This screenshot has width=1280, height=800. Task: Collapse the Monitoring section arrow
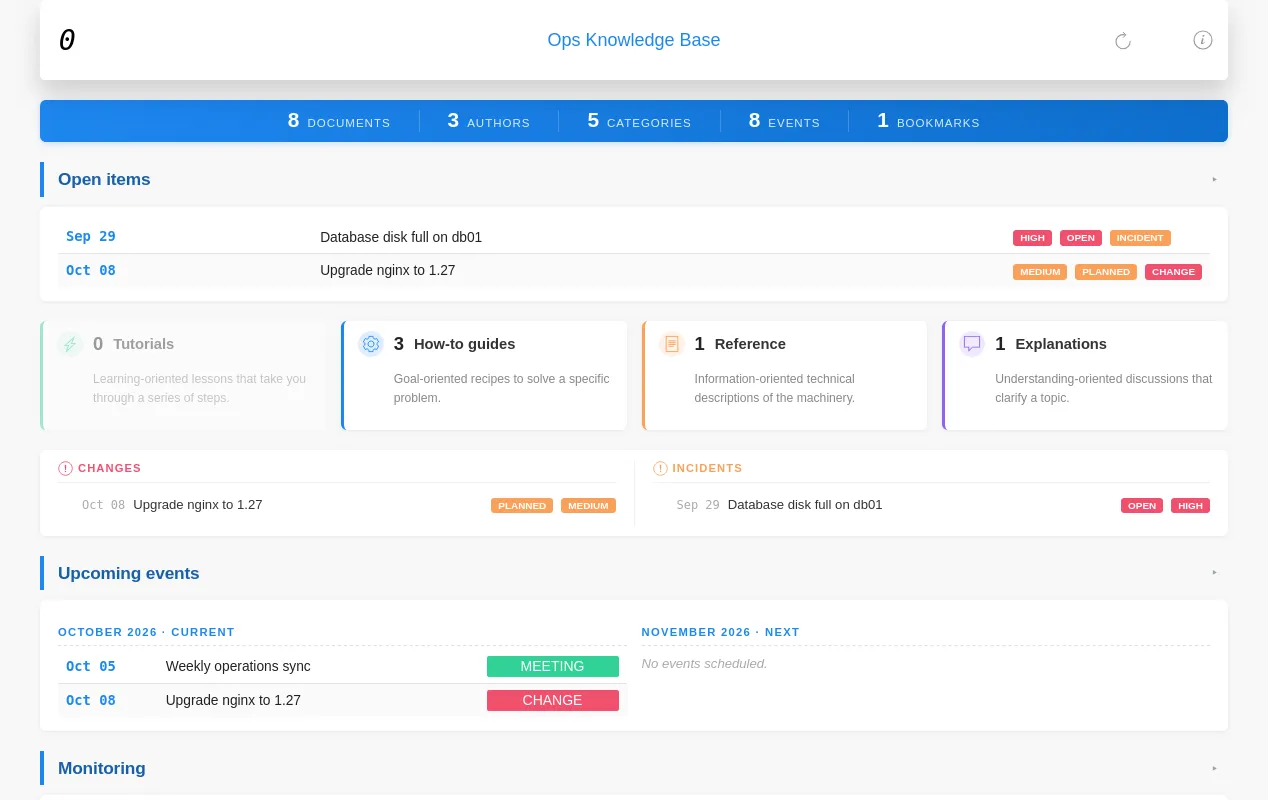point(1215,768)
